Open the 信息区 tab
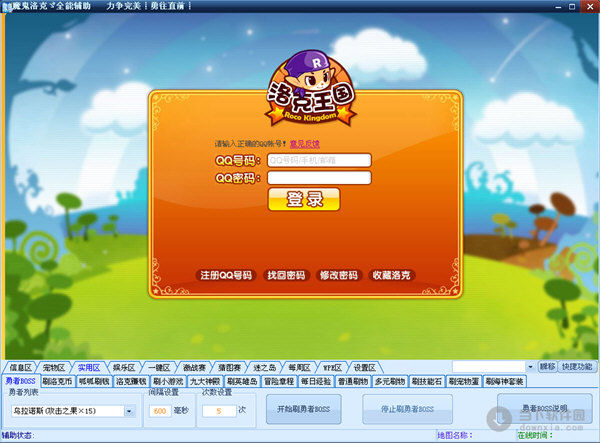The image size is (600, 443). coord(20,368)
